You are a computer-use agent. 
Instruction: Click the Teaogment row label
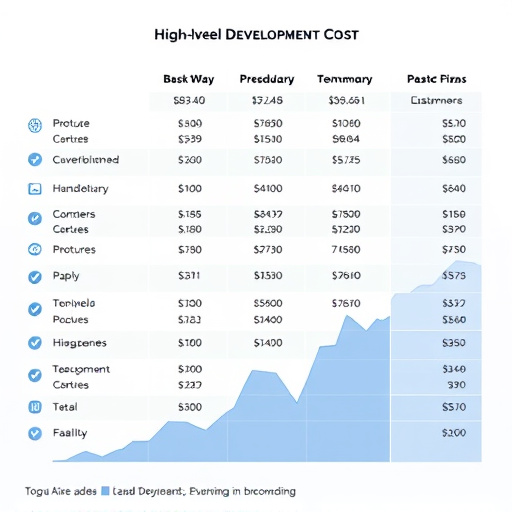tap(81, 369)
